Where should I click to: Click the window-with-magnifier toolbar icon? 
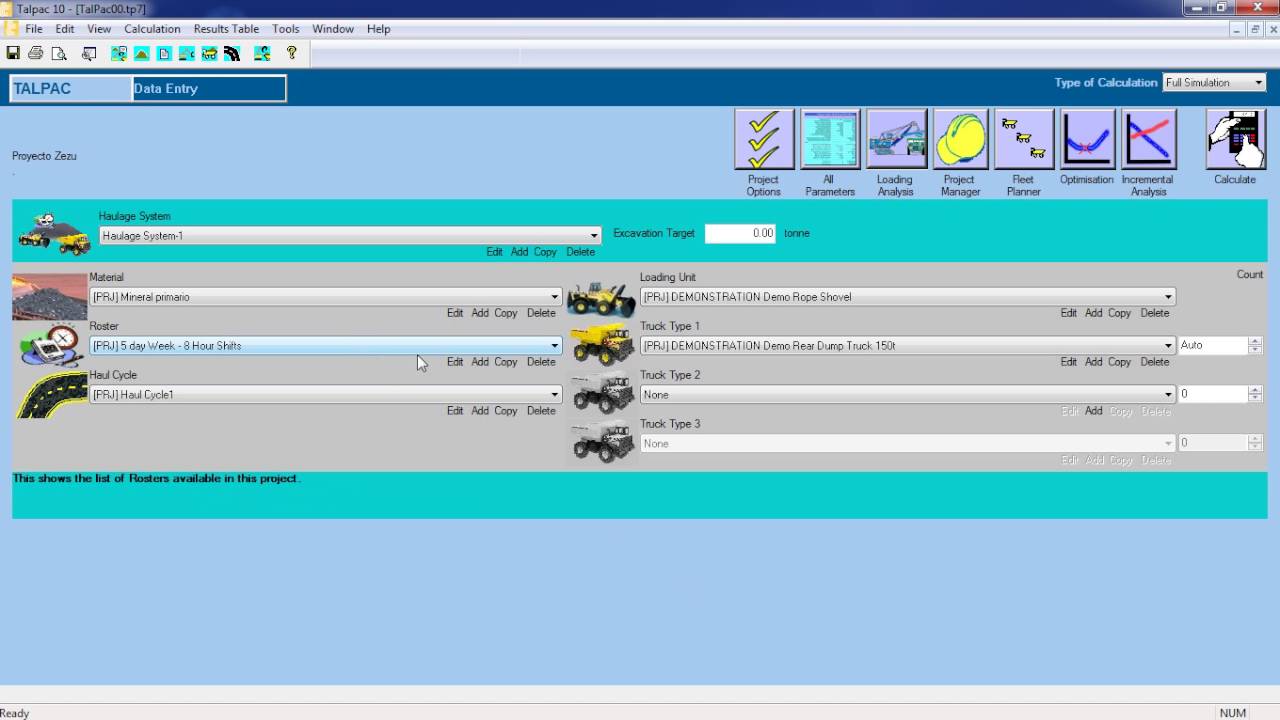point(89,53)
